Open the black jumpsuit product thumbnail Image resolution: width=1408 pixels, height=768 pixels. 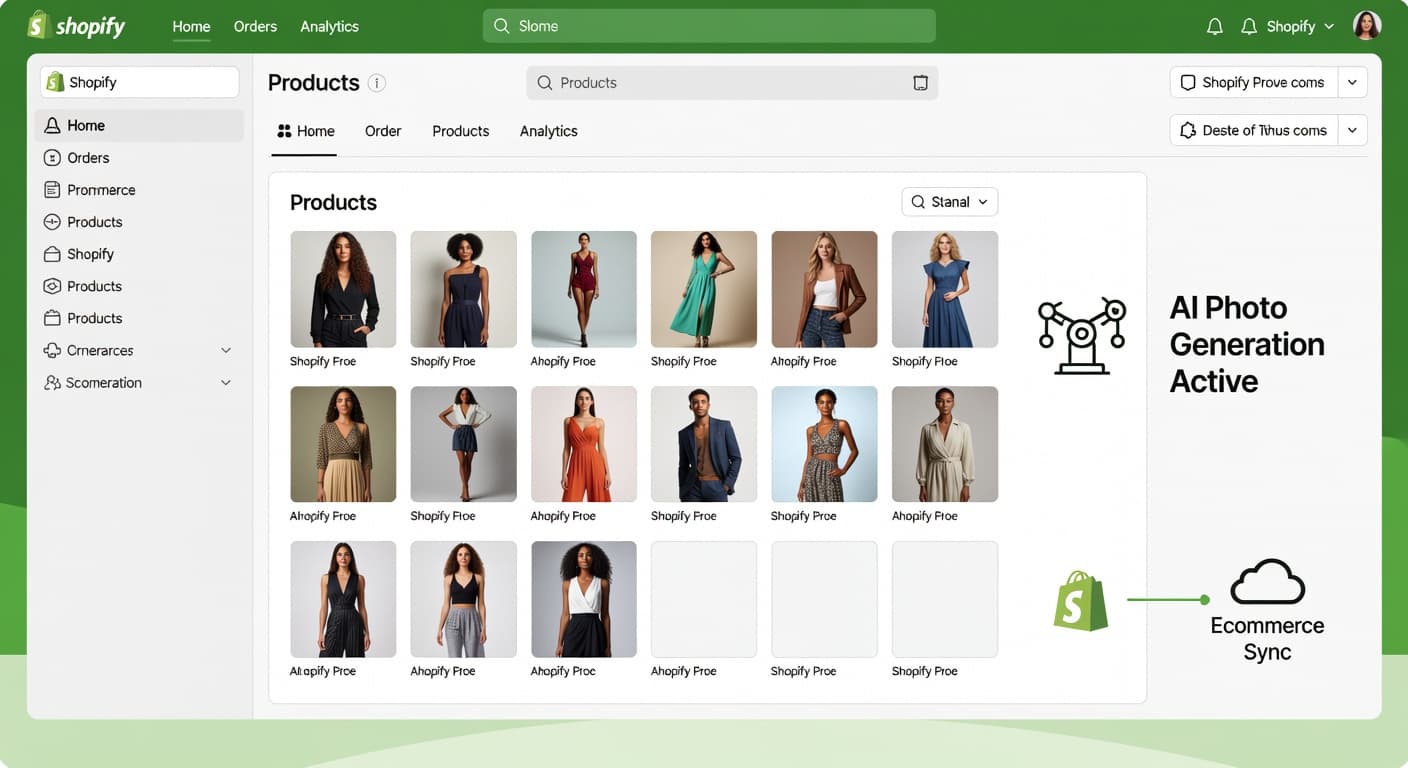[x=343, y=289]
